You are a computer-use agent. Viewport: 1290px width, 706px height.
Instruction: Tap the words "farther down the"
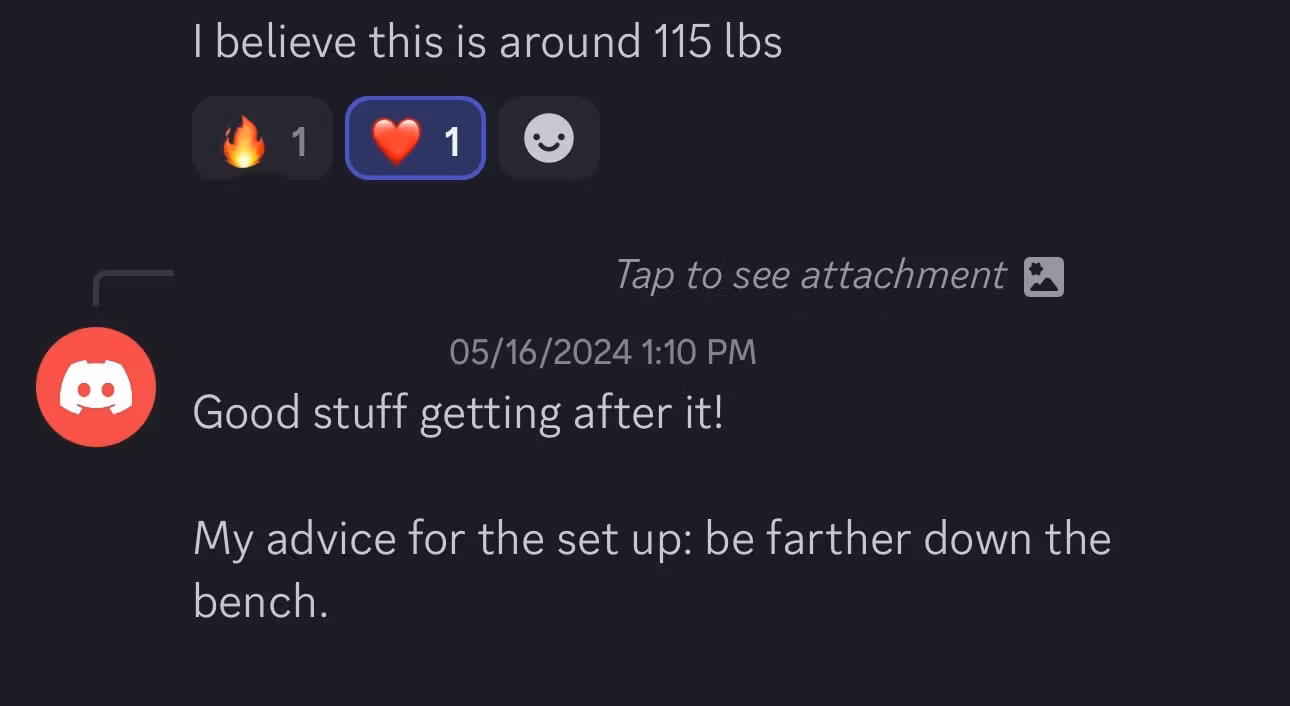click(938, 540)
